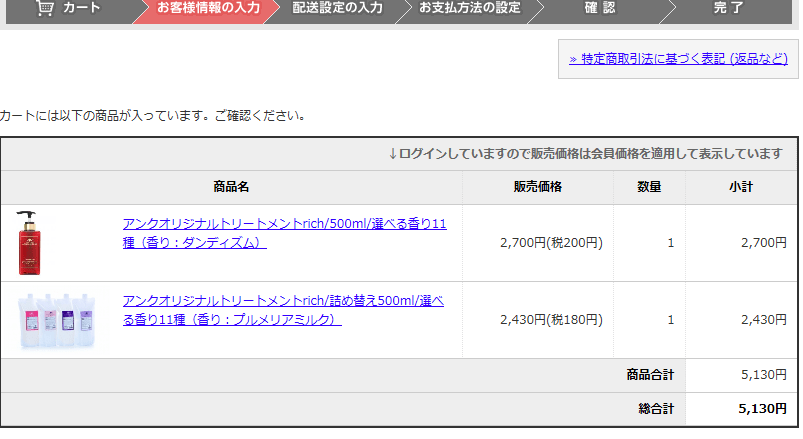
Task: Click the 商品名 column header
Action: point(231,186)
